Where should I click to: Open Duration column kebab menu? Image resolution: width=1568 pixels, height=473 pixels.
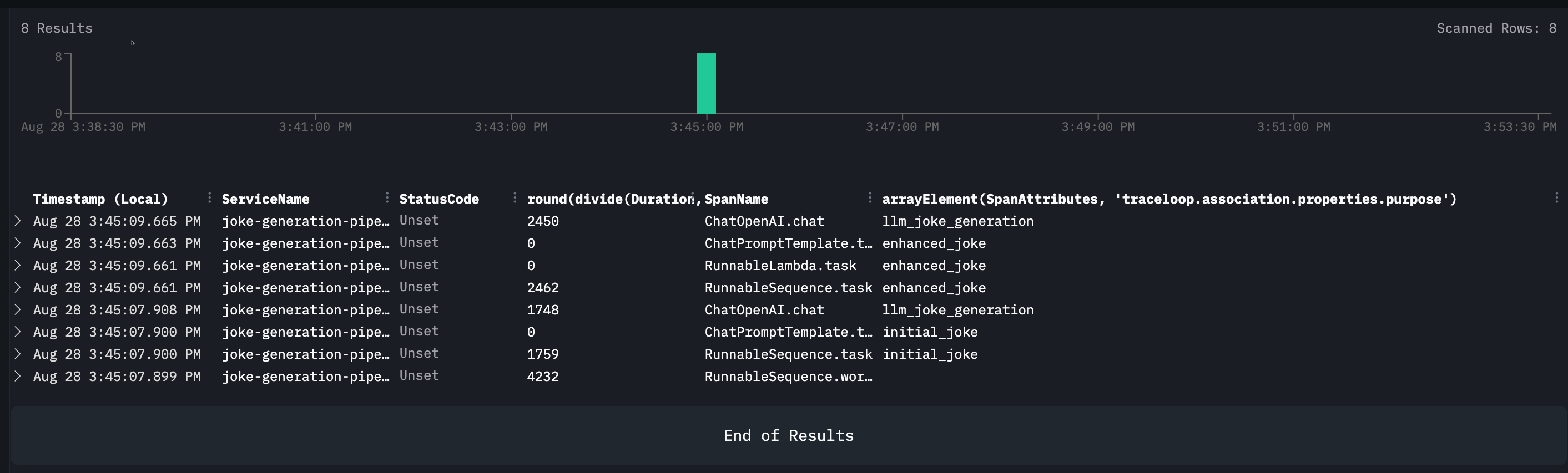coord(693,197)
